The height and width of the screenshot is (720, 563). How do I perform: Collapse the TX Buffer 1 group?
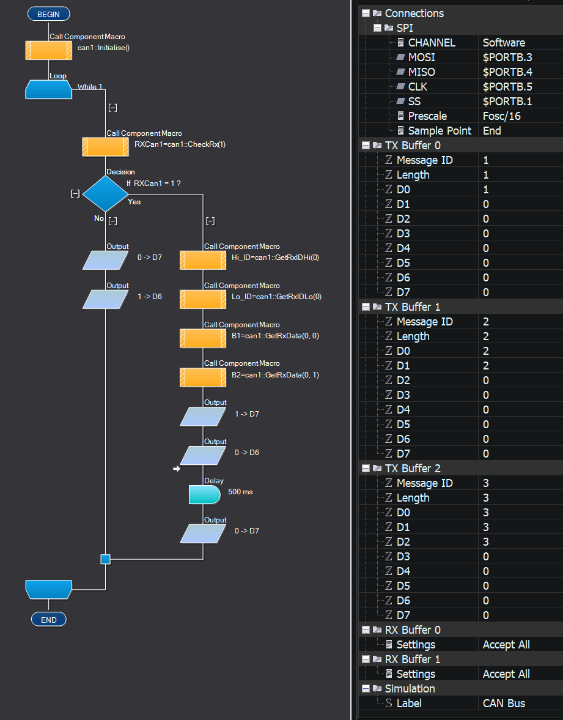click(x=366, y=307)
